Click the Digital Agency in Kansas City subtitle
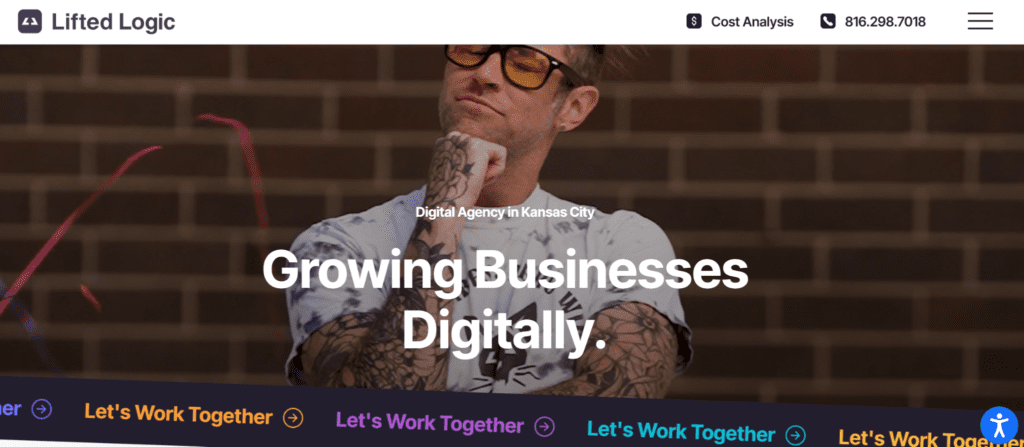 505,212
